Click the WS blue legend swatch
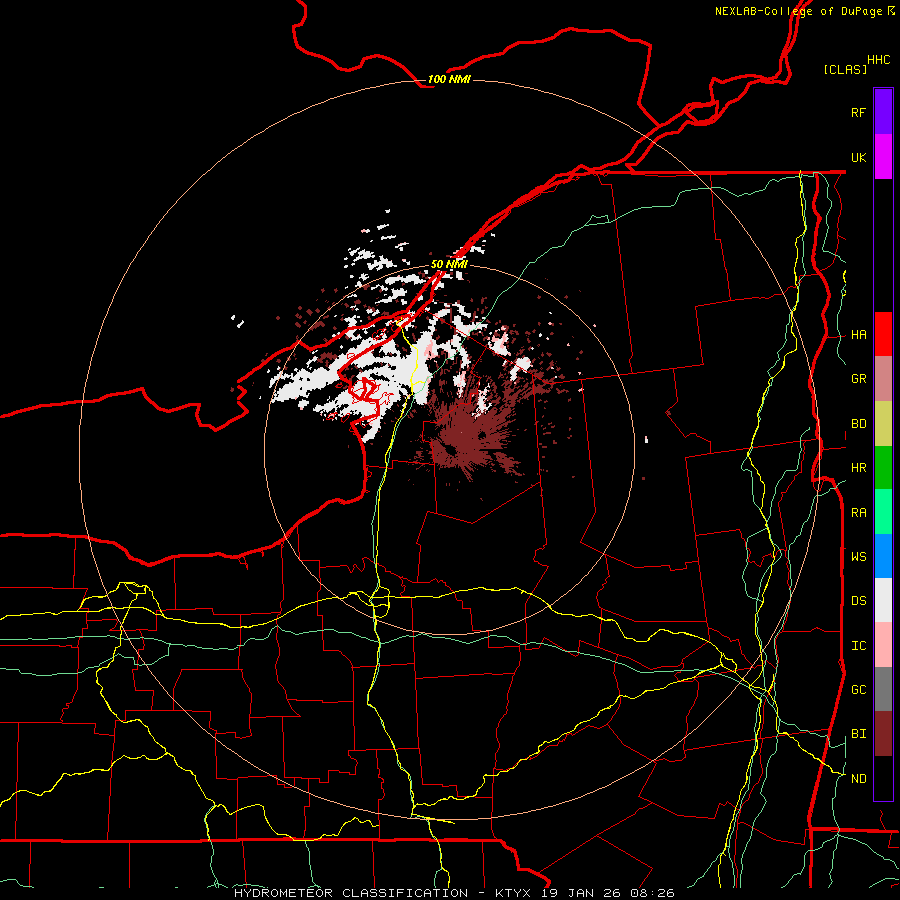This screenshot has width=900, height=900. (883, 556)
